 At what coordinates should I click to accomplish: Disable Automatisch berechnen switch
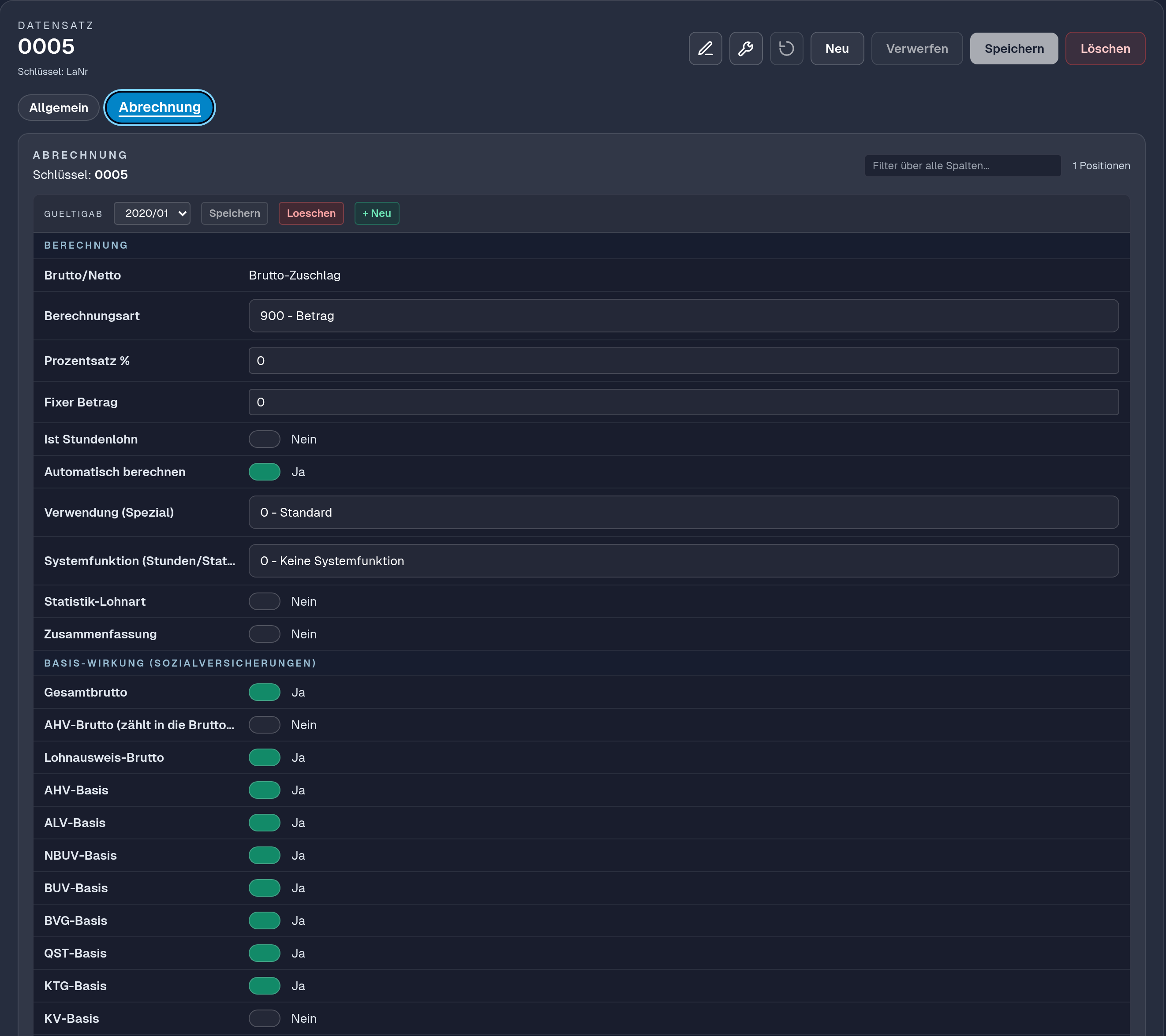(x=264, y=472)
